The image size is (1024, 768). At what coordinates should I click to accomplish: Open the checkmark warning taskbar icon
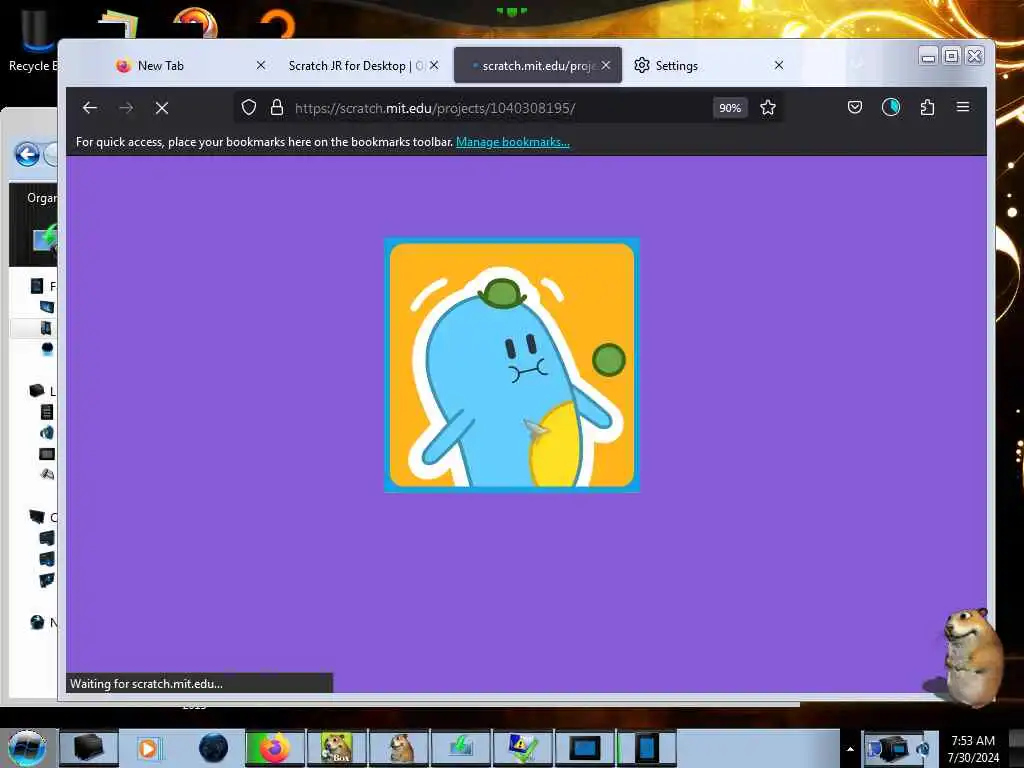[523, 748]
